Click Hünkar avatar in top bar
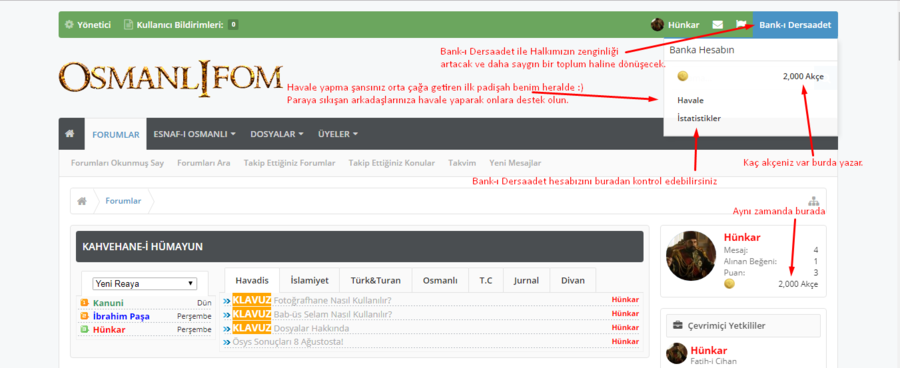This screenshot has width=900, height=368. (x=657, y=25)
